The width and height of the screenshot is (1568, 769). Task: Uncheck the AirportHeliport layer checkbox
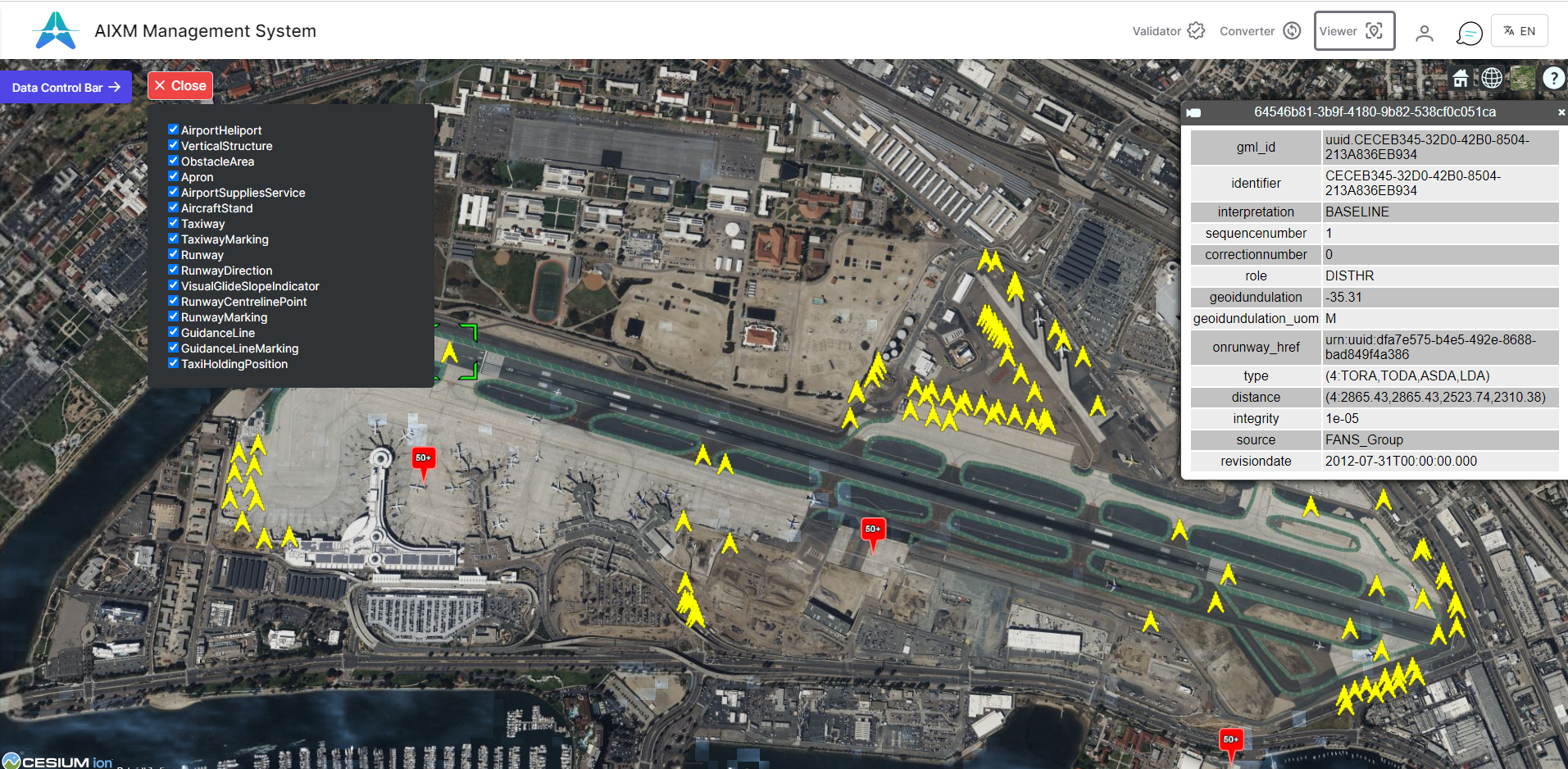[173, 130]
